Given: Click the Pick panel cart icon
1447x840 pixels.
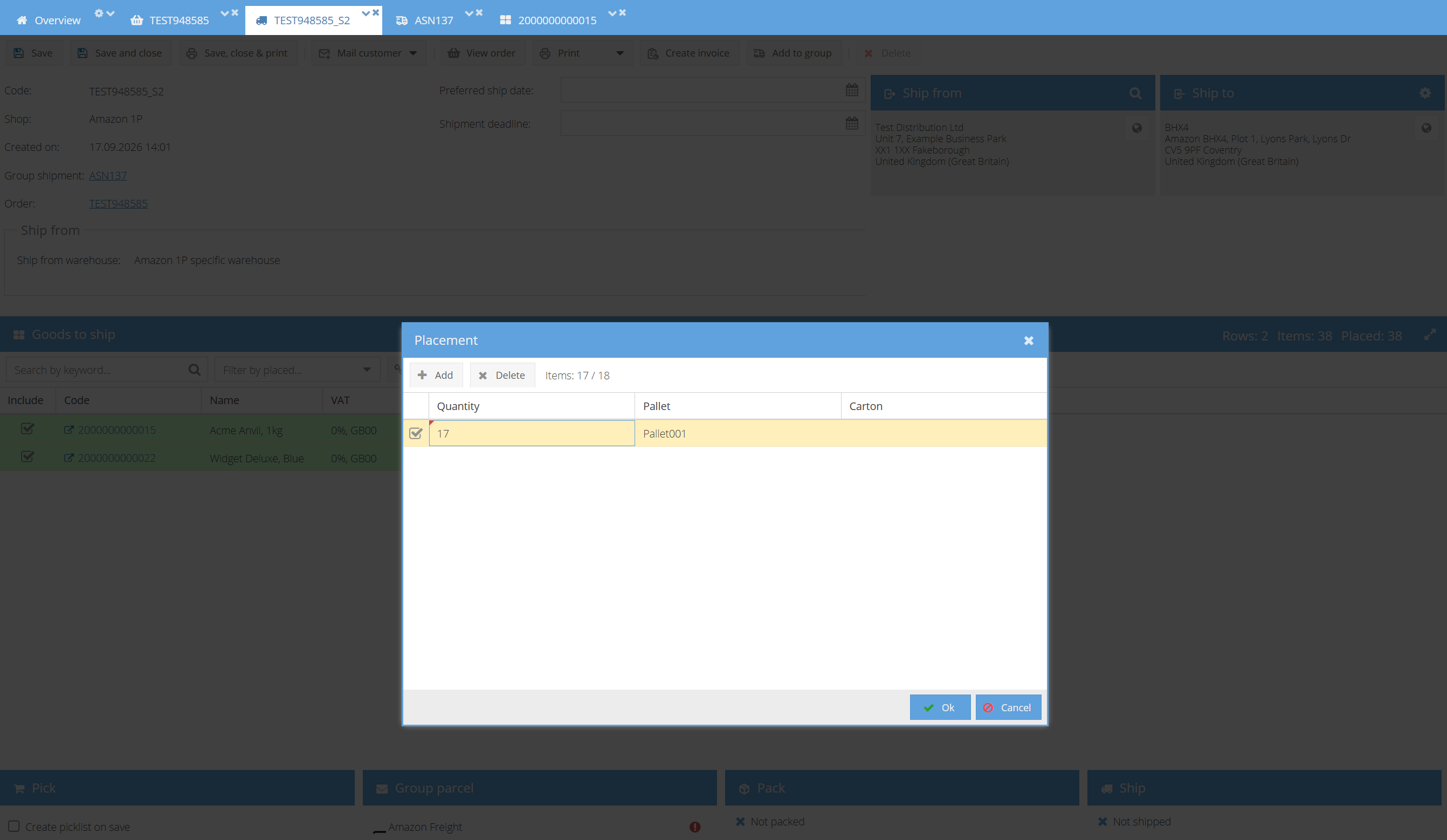Looking at the screenshot, I should [19, 788].
